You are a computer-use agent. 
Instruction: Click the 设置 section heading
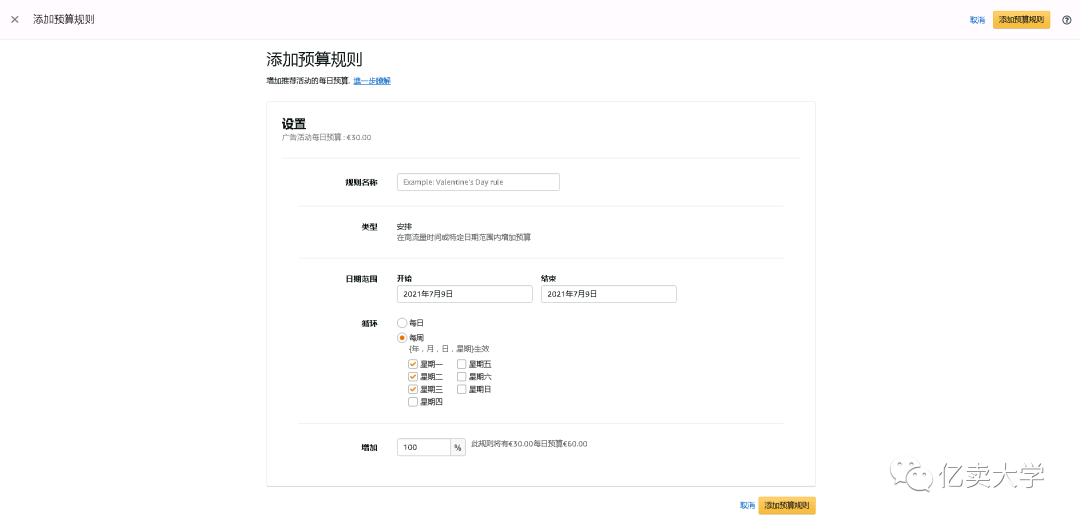click(x=293, y=123)
